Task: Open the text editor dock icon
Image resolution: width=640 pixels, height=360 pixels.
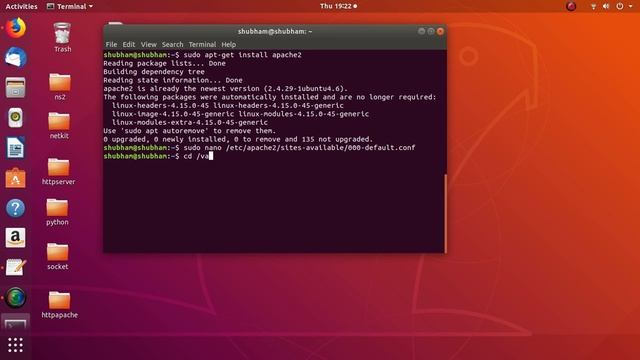Action: 16,268
